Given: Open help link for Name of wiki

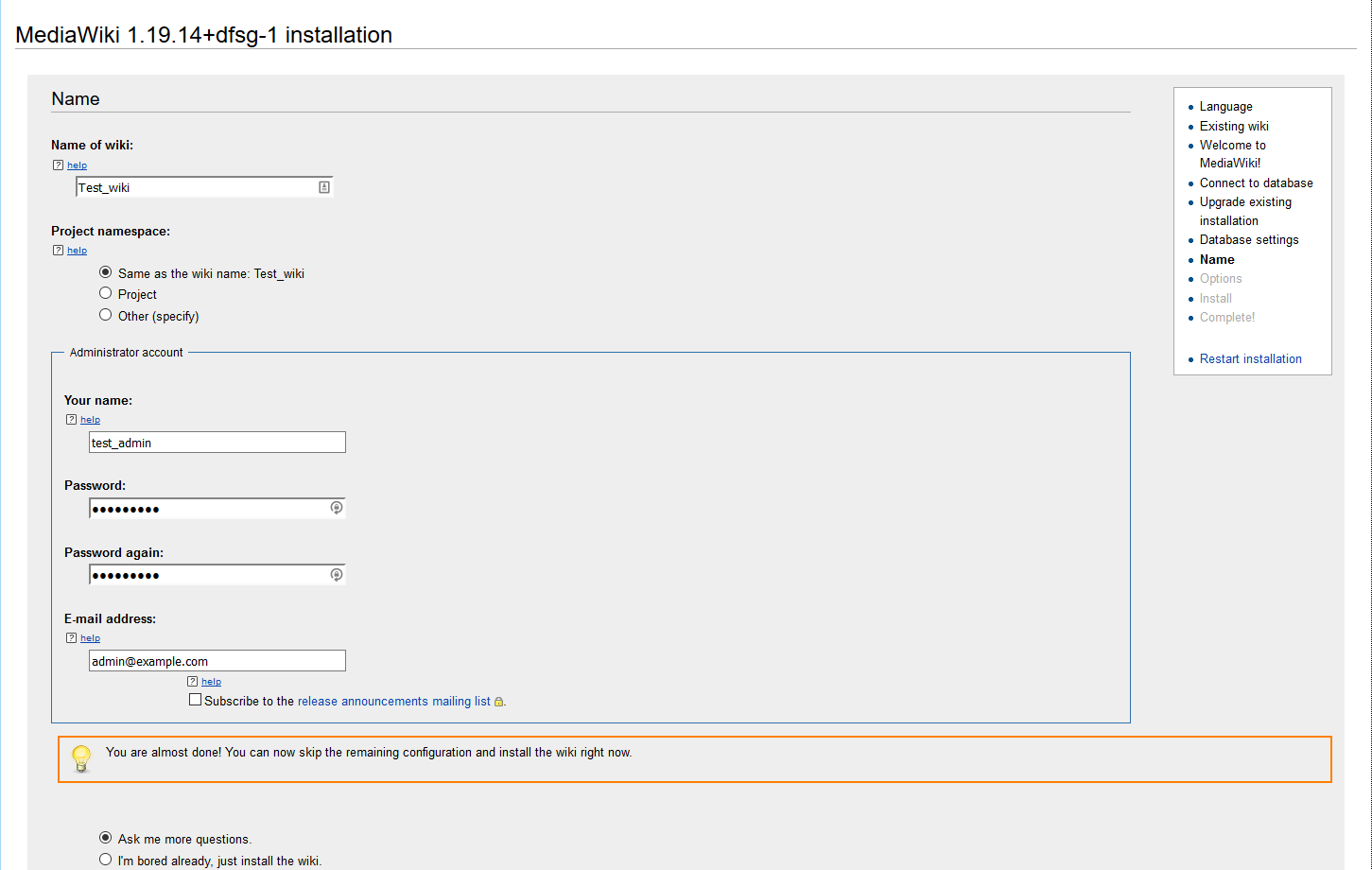Looking at the screenshot, I should tap(77, 165).
